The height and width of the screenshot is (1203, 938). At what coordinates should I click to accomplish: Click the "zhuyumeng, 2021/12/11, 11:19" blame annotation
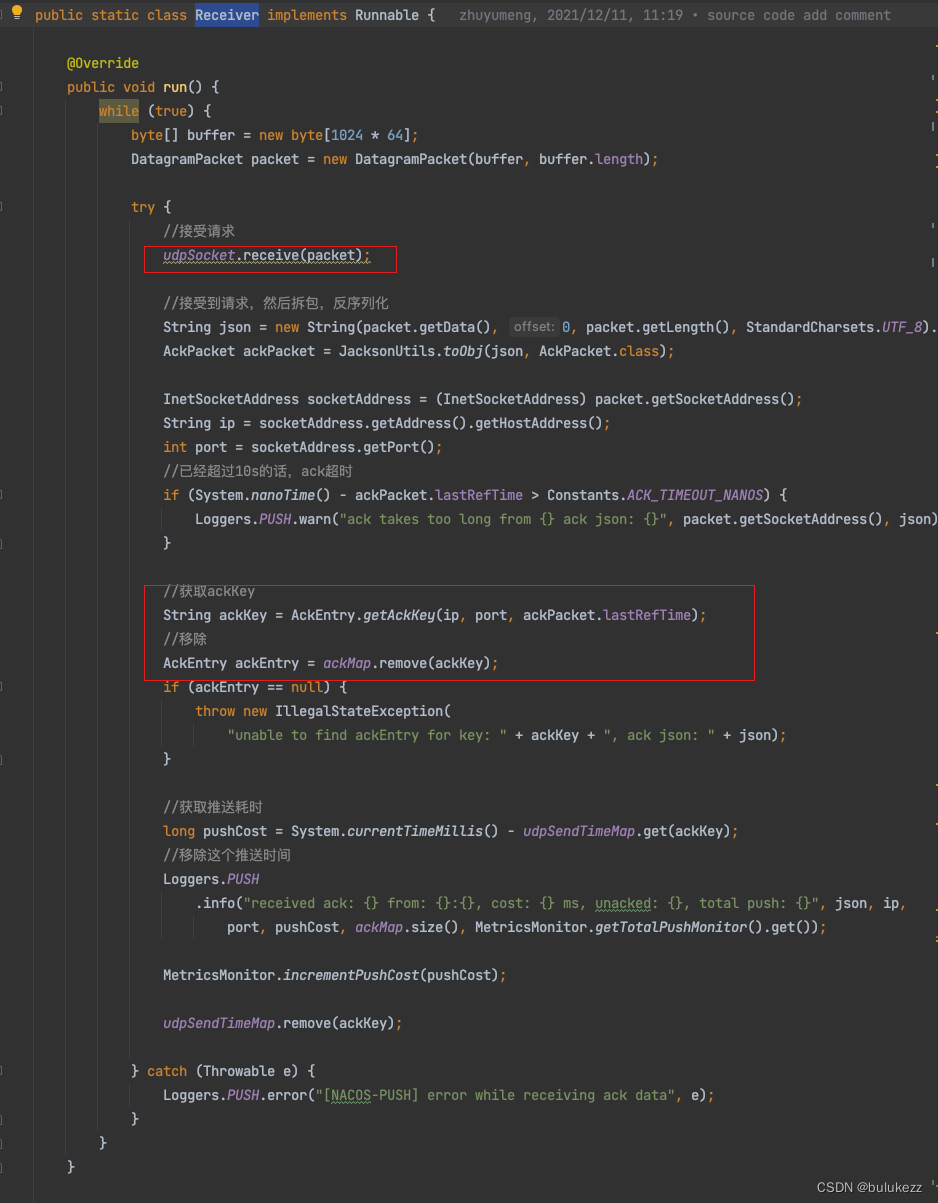(x=571, y=15)
